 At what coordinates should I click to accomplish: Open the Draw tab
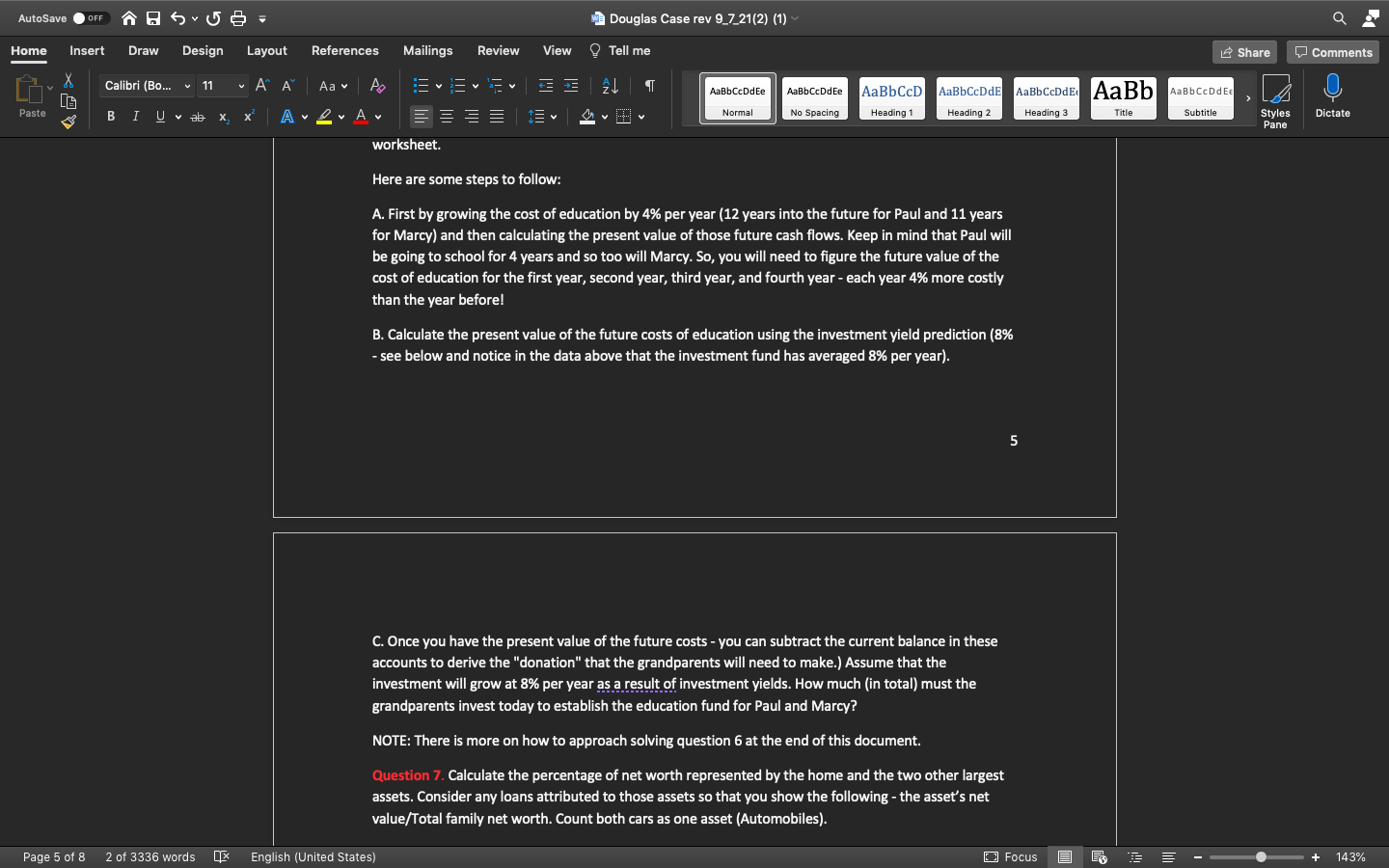click(x=144, y=51)
